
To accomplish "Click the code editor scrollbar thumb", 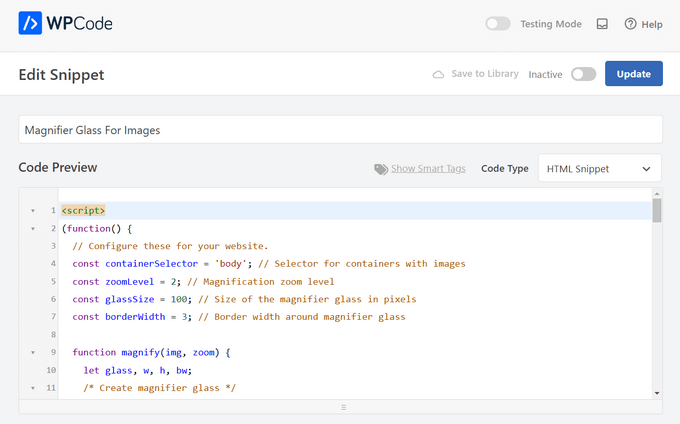I will coord(657,210).
